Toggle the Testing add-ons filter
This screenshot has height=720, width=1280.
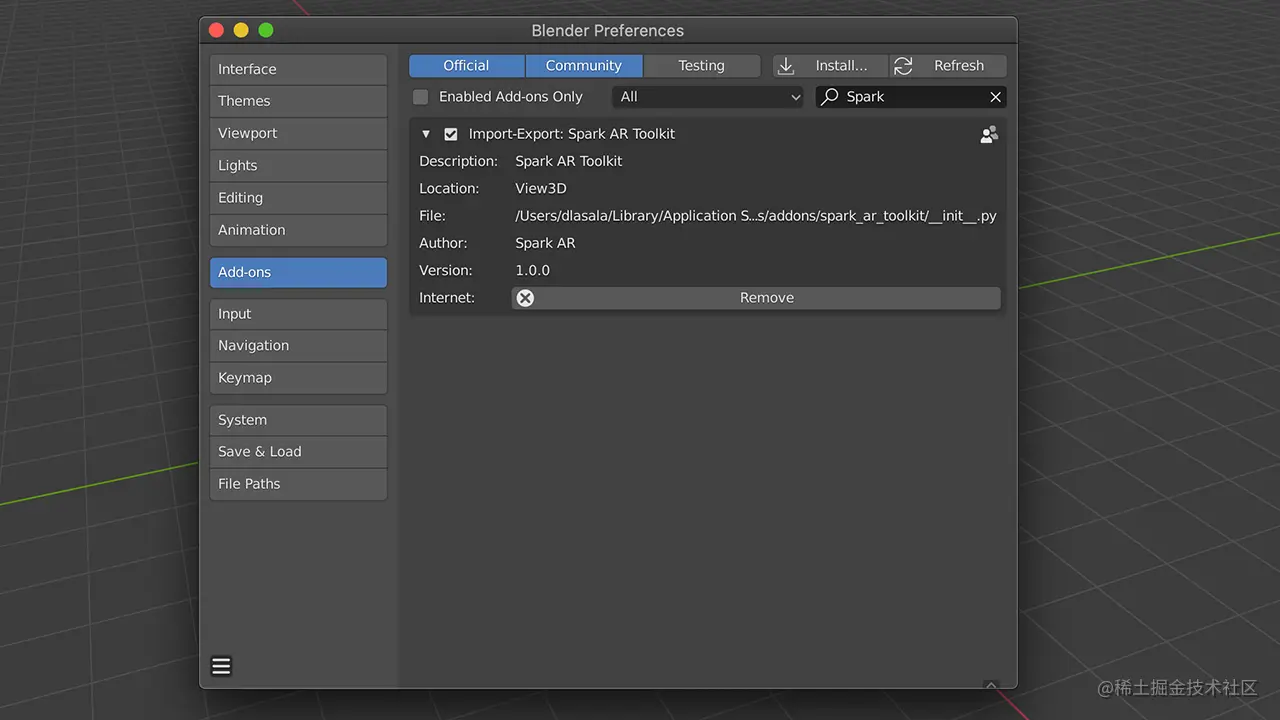click(x=701, y=66)
